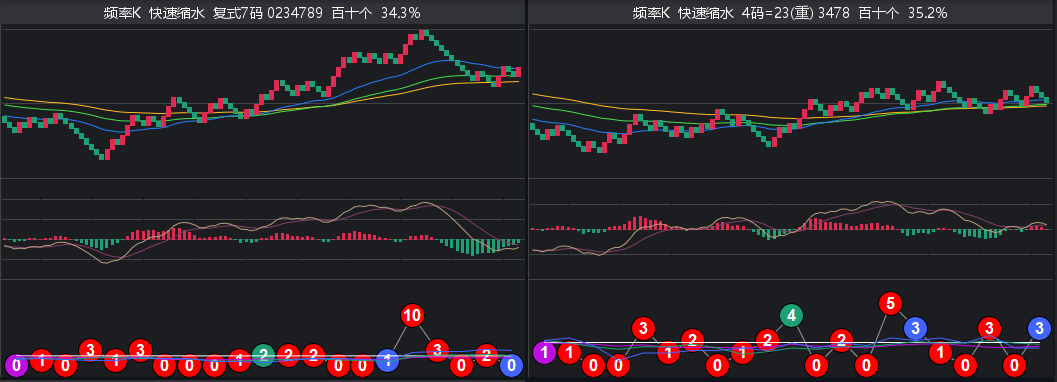1057x382 pixels.
Task: Click the 34.3% value in left title
Action: point(400,12)
